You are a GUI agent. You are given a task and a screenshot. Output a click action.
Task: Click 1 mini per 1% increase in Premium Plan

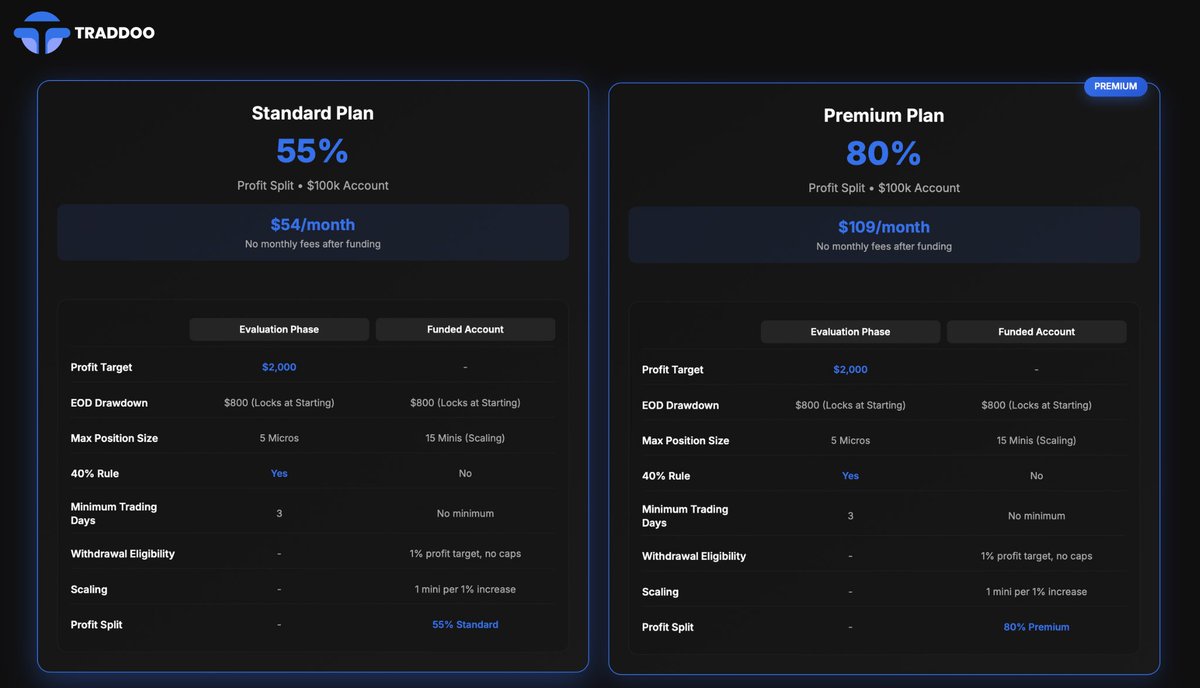(x=1036, y=591)
